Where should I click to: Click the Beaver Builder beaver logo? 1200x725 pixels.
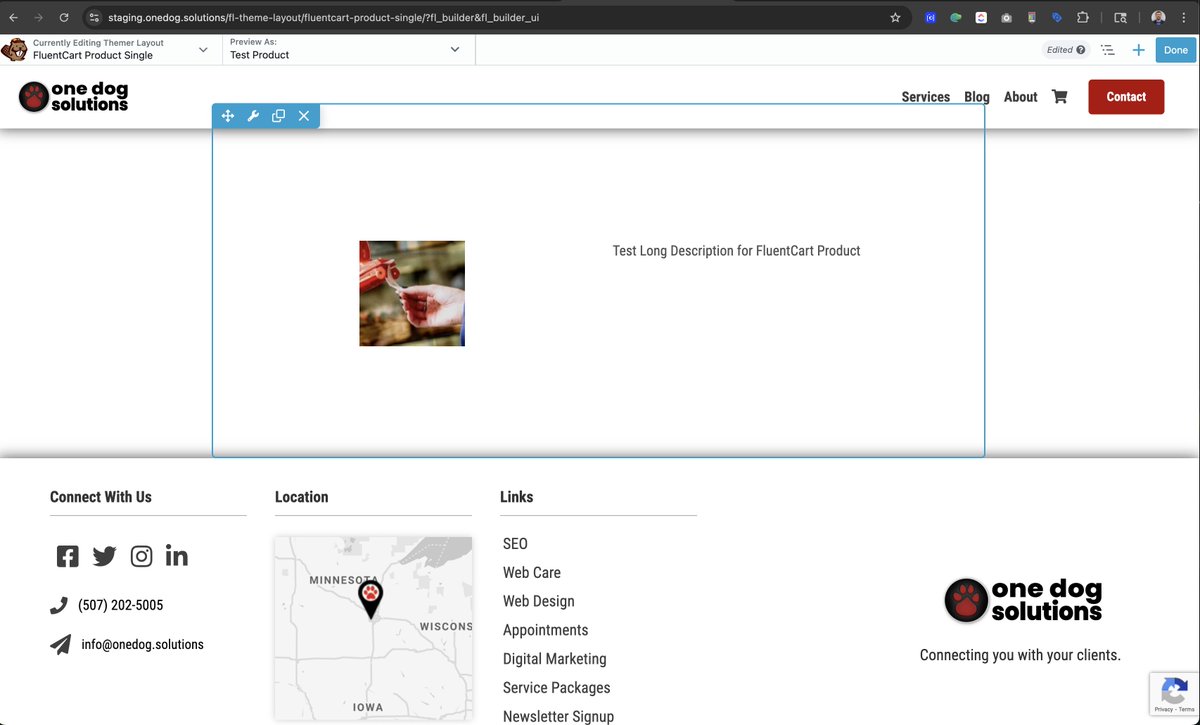click(14, 50)
